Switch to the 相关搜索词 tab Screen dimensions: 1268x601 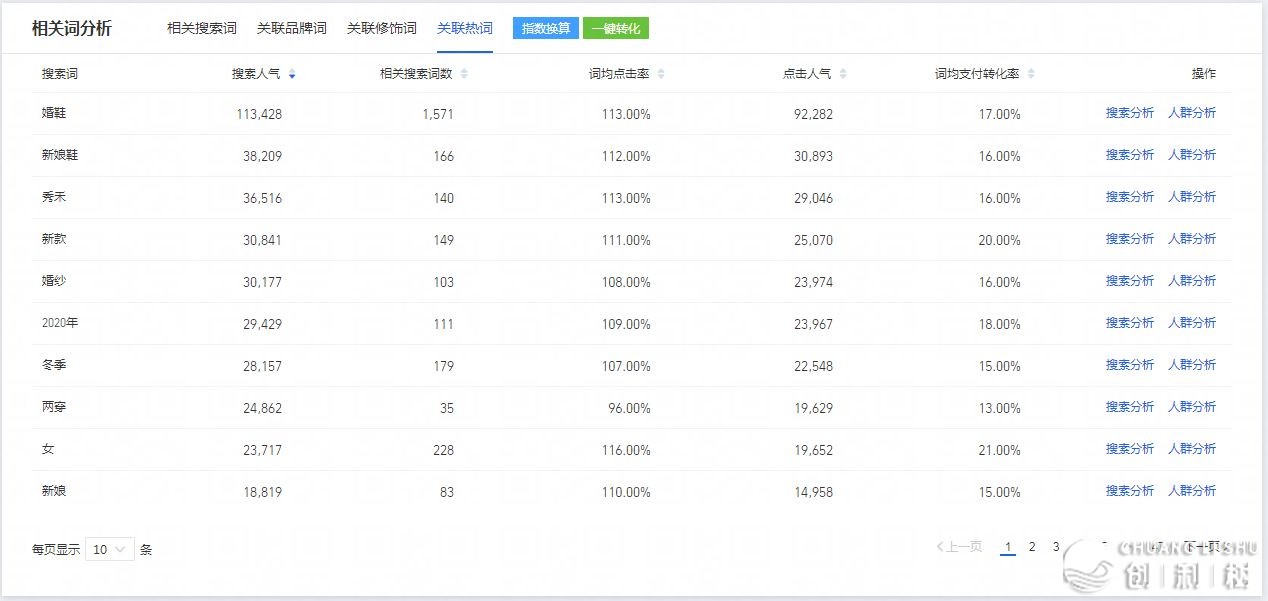pos(202,28)
